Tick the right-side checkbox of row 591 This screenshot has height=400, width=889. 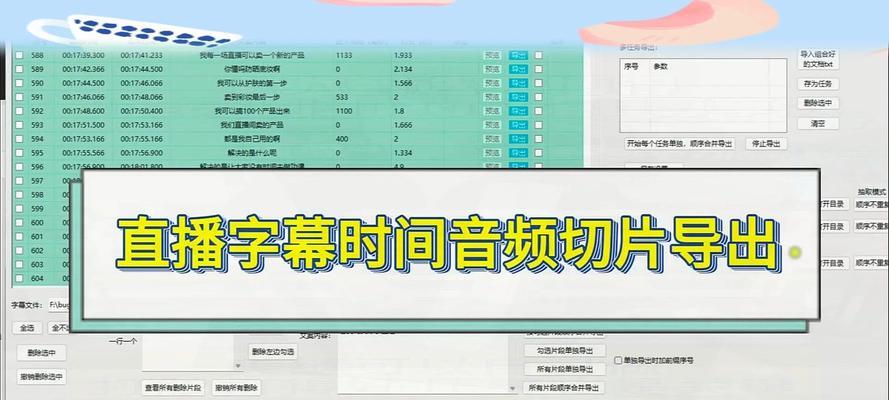click(538, 97)
